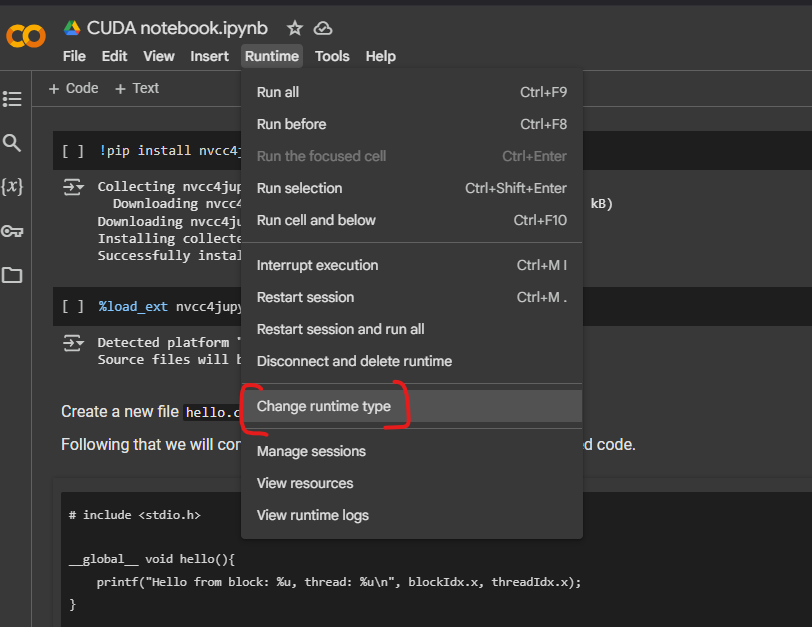Open the Tools menu

[x=332, y=56]
